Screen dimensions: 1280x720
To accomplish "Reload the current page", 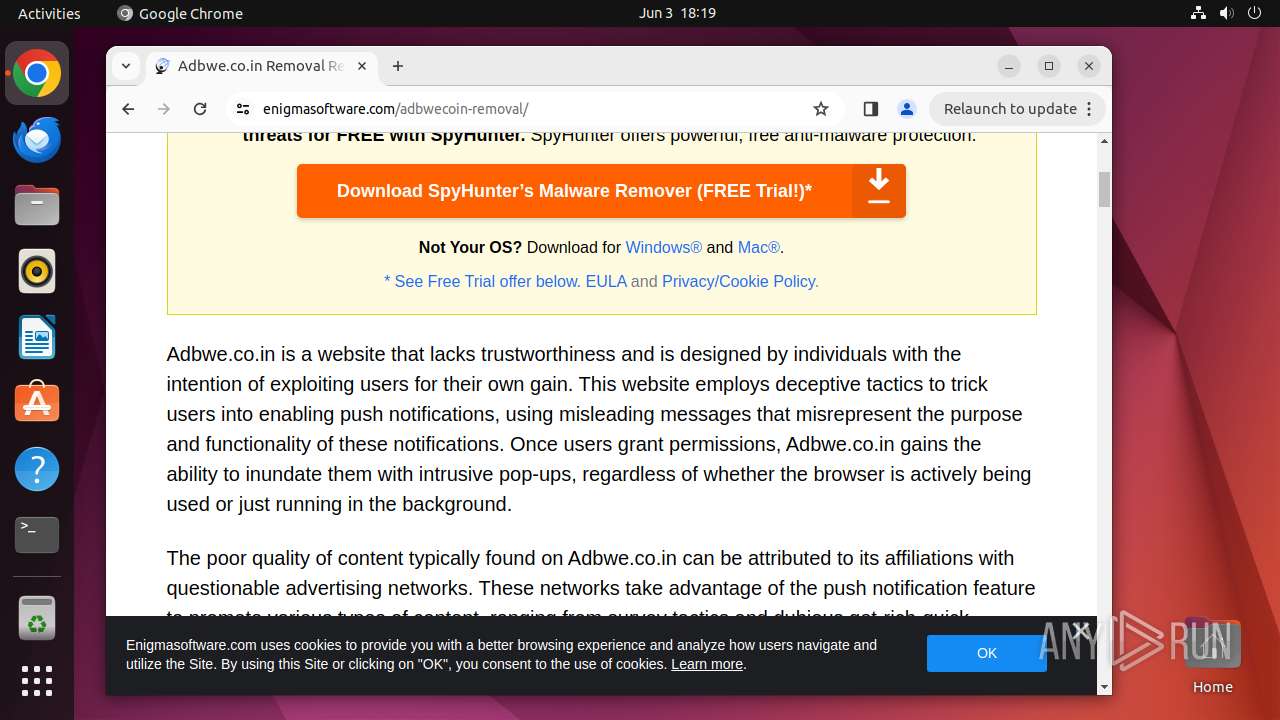I will 200,109.
